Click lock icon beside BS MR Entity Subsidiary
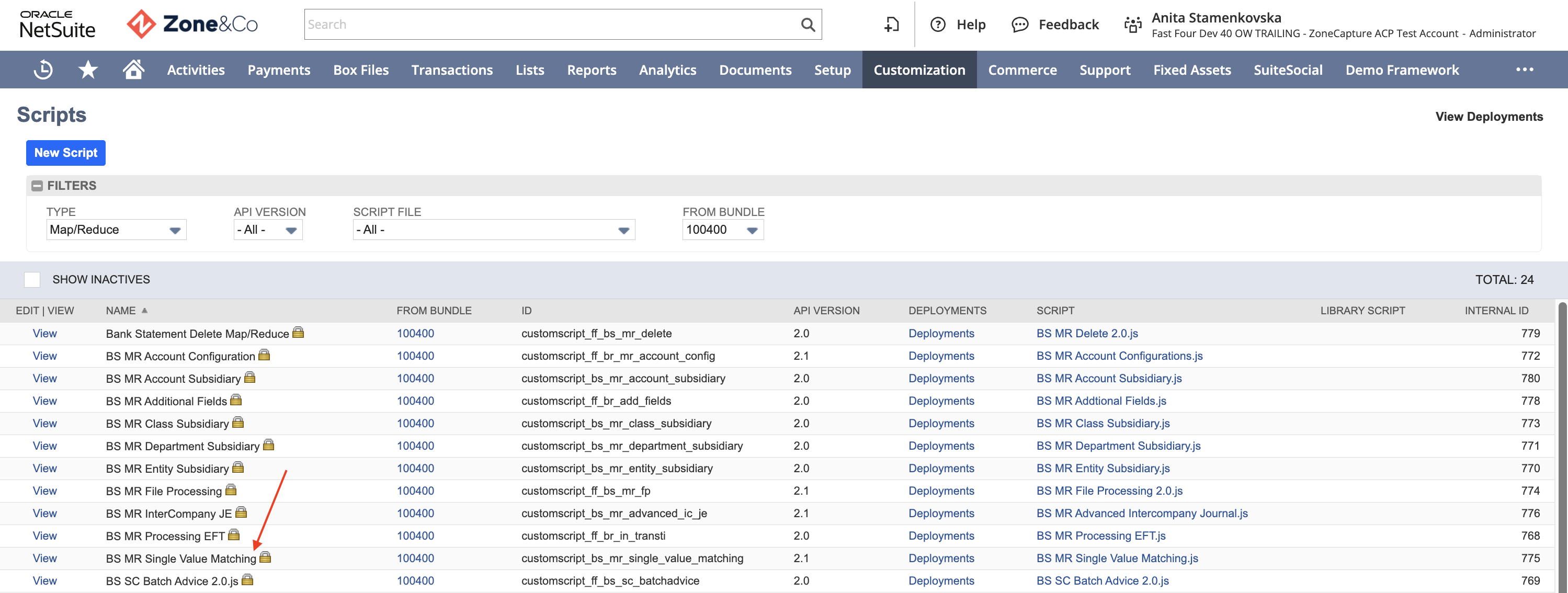Image resolution: width=1568 pixels, height=593 pixels. 238,467
